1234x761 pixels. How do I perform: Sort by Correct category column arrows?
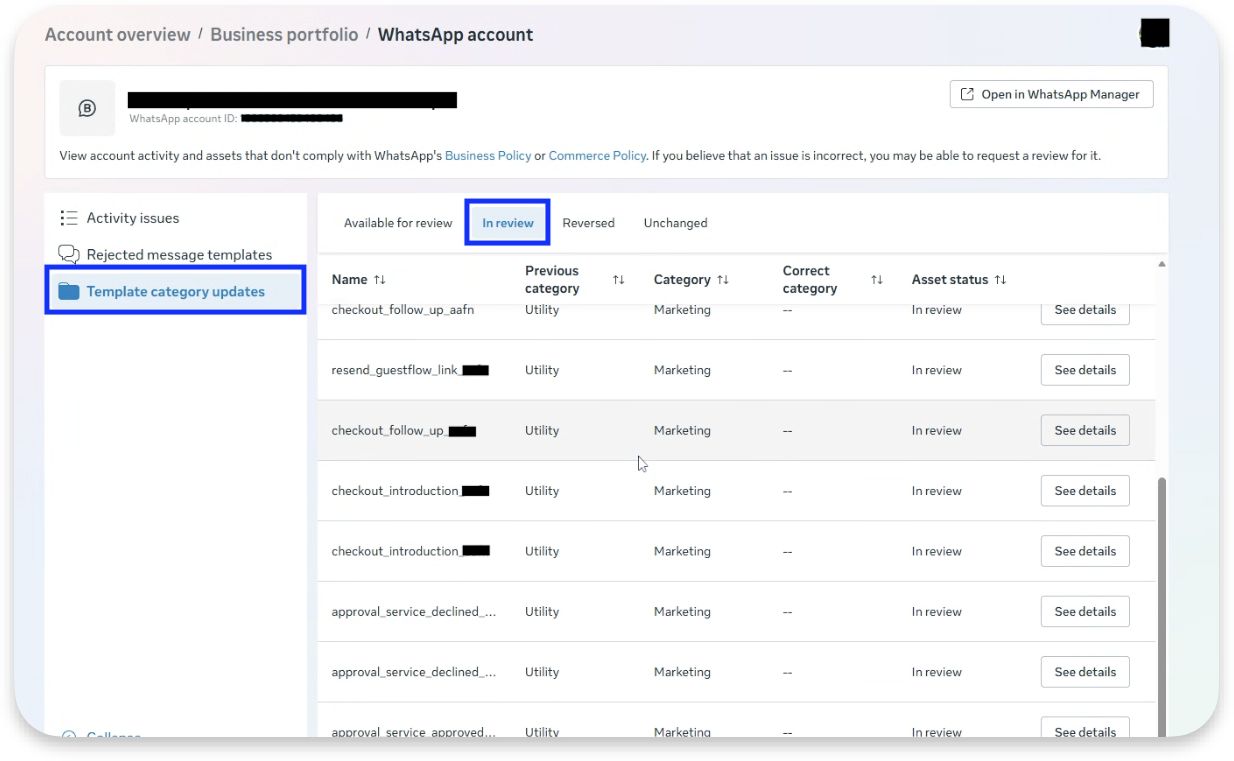point(877,280)
